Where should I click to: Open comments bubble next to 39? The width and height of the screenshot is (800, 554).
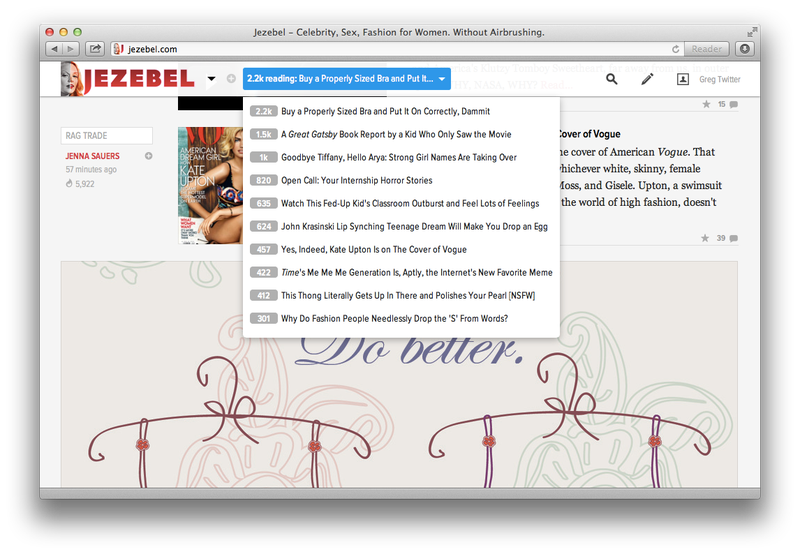734,238
